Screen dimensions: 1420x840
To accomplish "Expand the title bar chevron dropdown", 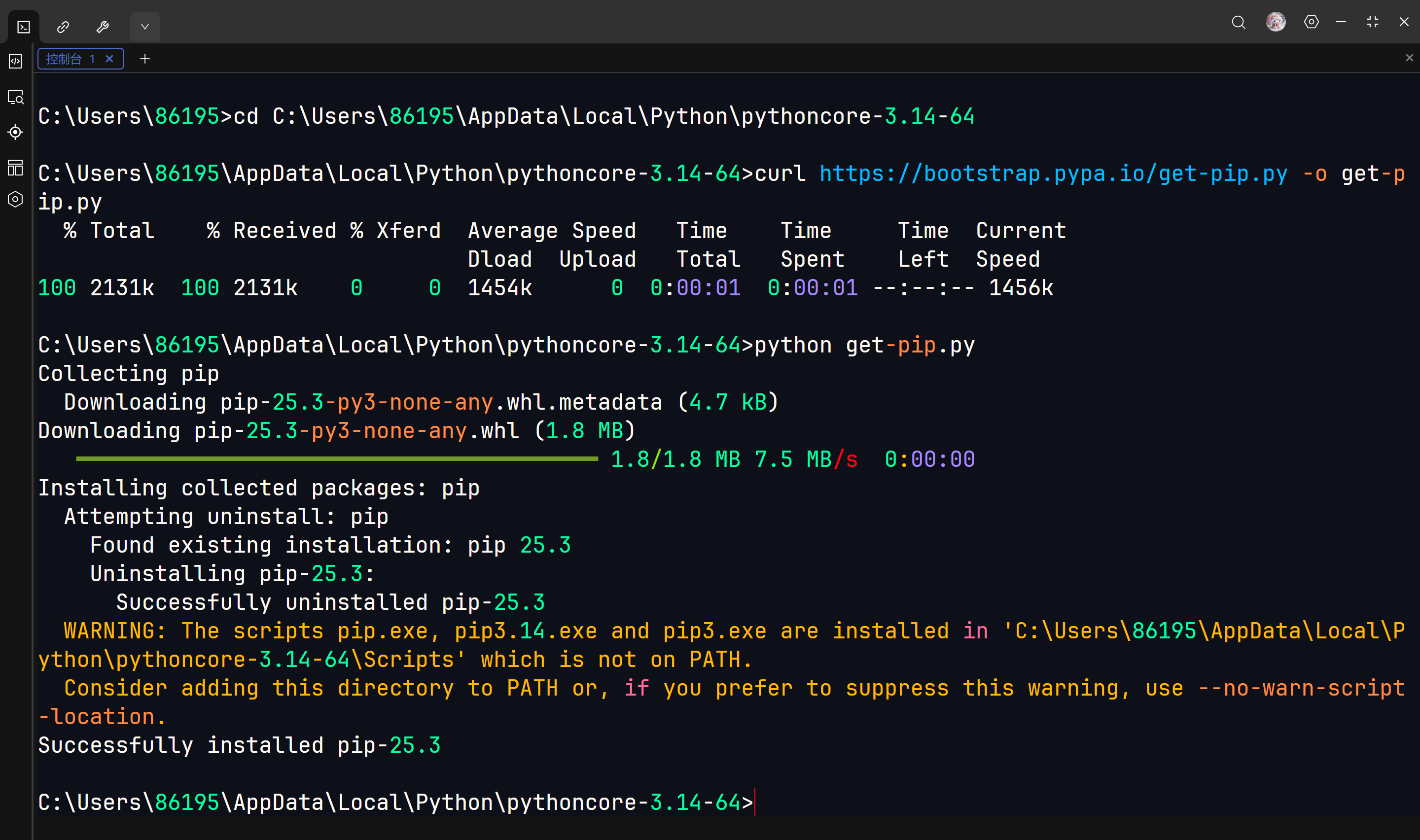I will tap(145, 27).
